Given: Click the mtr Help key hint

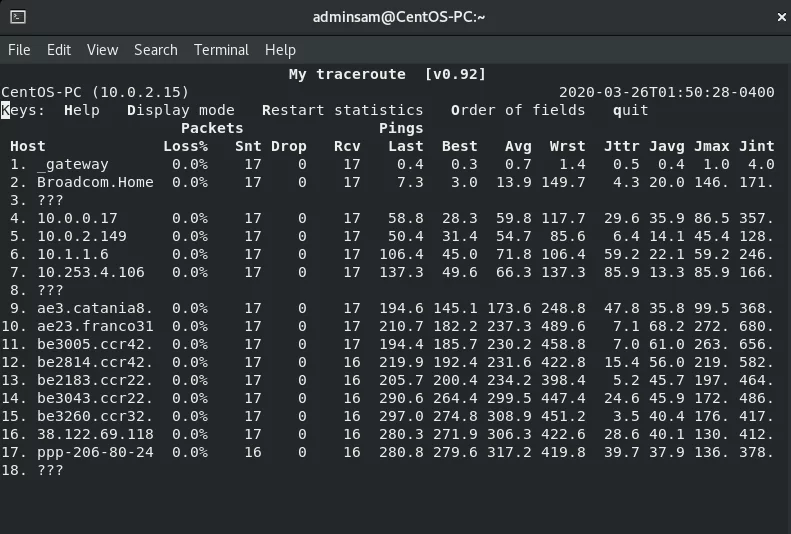Looking at the screenshot, I should 82,110.
